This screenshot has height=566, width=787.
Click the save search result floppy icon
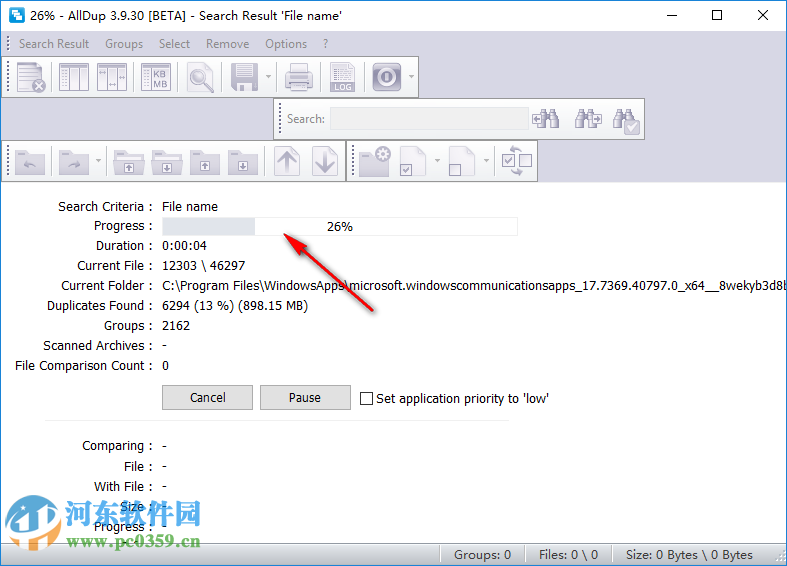[244, 77]
